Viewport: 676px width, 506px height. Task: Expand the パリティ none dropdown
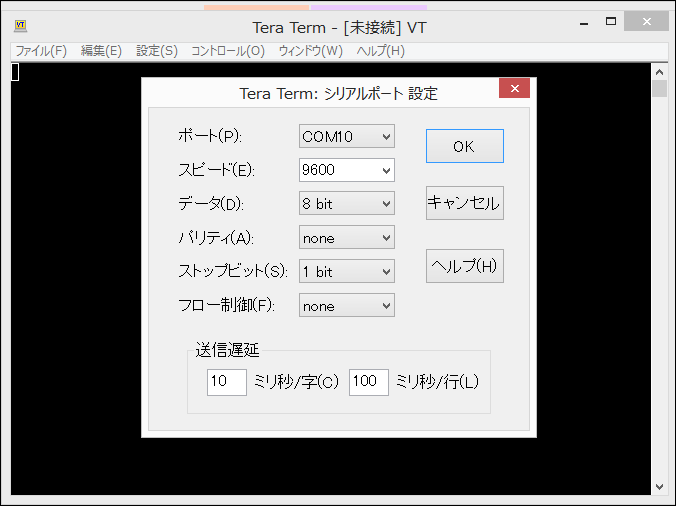[x=347, y=237]
